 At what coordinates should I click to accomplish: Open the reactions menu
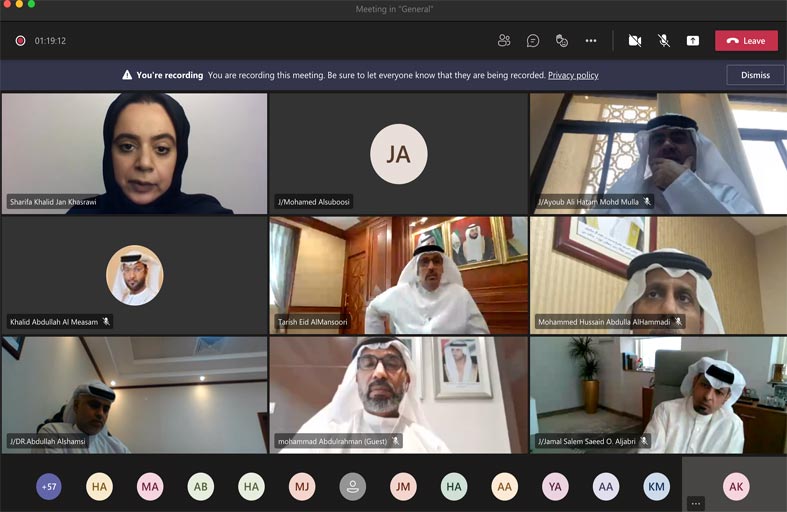[x=562, y=41]
